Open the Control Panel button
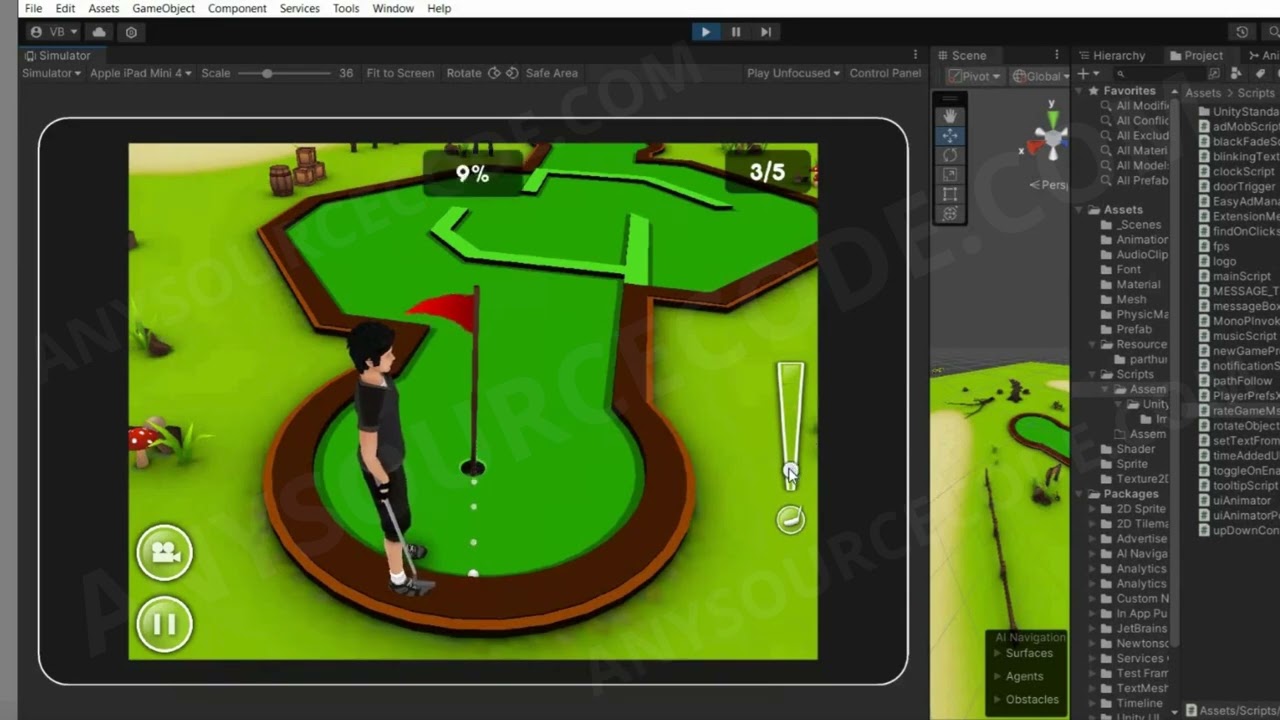 pyautogui.click(x=885, y=73)
